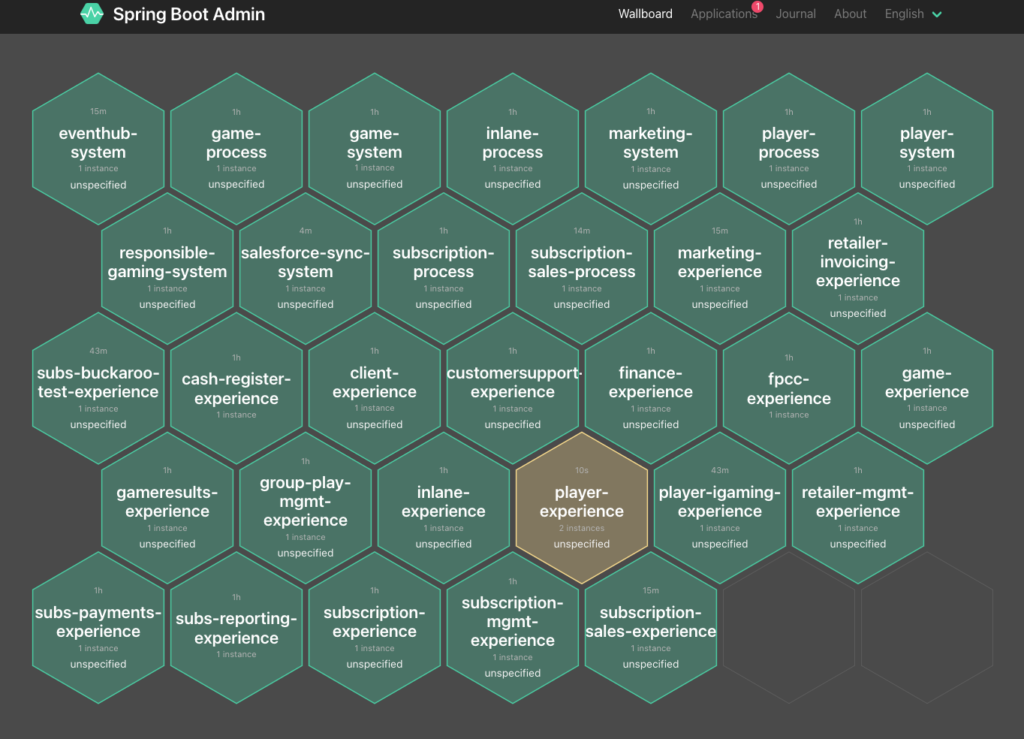Screen dimensions: 1024x739
Task: Select the highlighted player-experience hexagon
Action: point(581,508)
